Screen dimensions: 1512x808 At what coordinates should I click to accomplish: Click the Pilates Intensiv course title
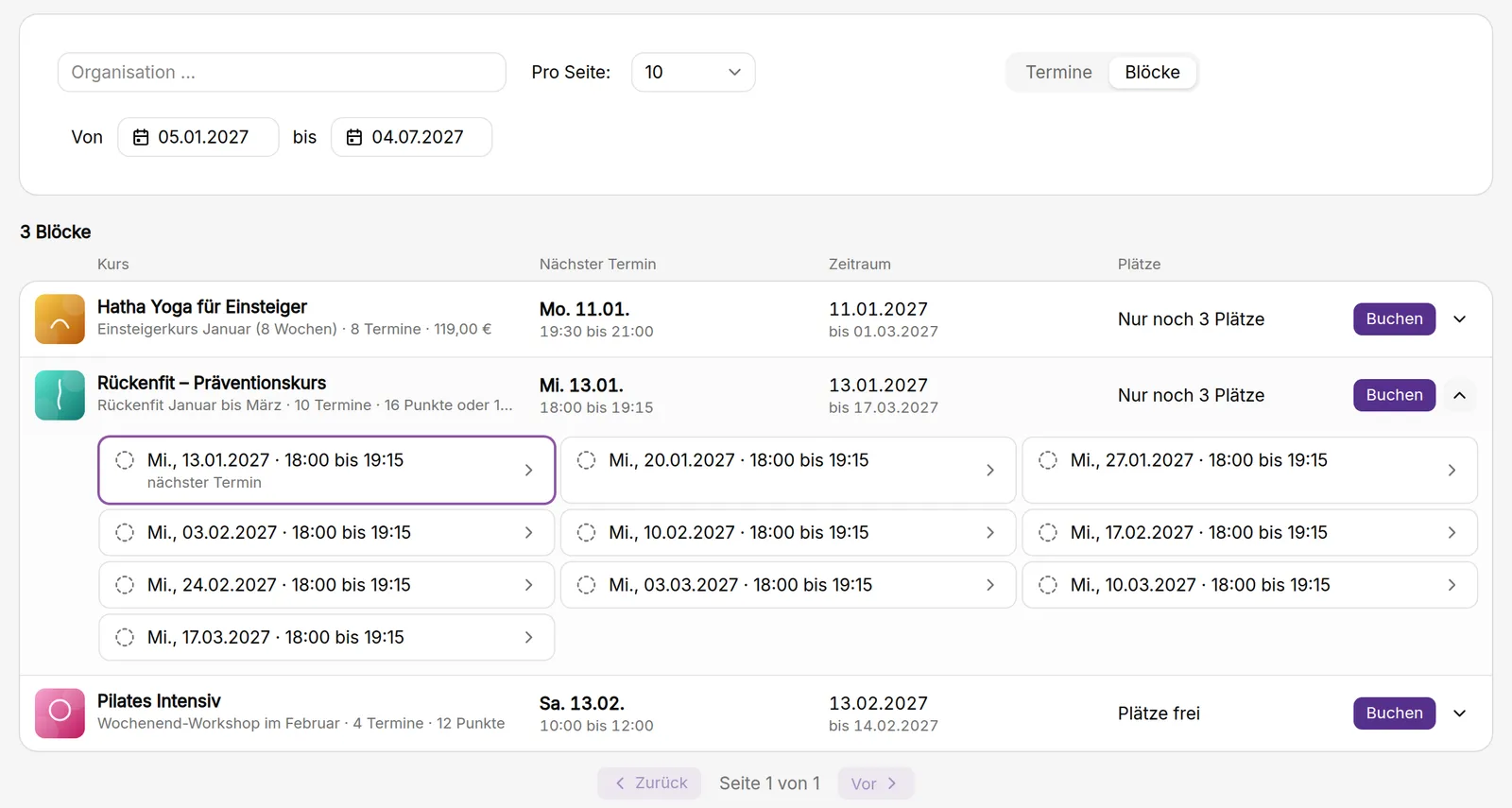(x=159, y=701)
